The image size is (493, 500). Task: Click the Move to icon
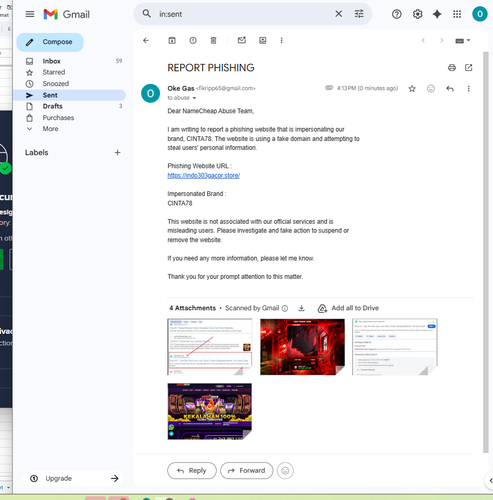(x=263, y=40)
